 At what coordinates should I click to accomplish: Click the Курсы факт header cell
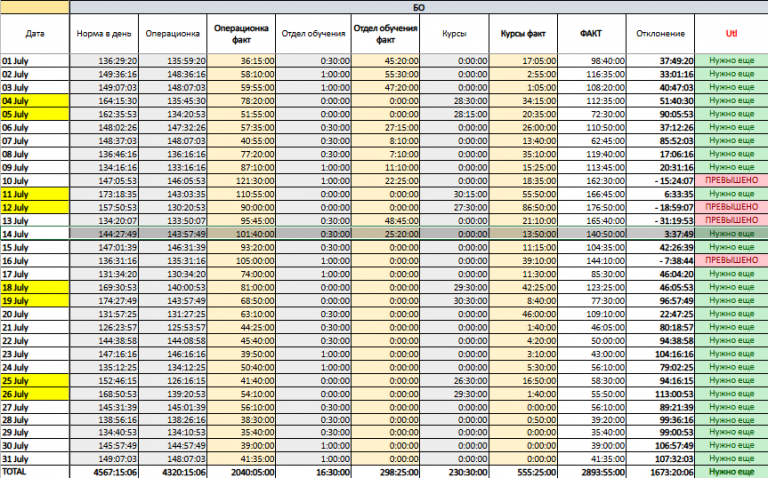(523, 34)
